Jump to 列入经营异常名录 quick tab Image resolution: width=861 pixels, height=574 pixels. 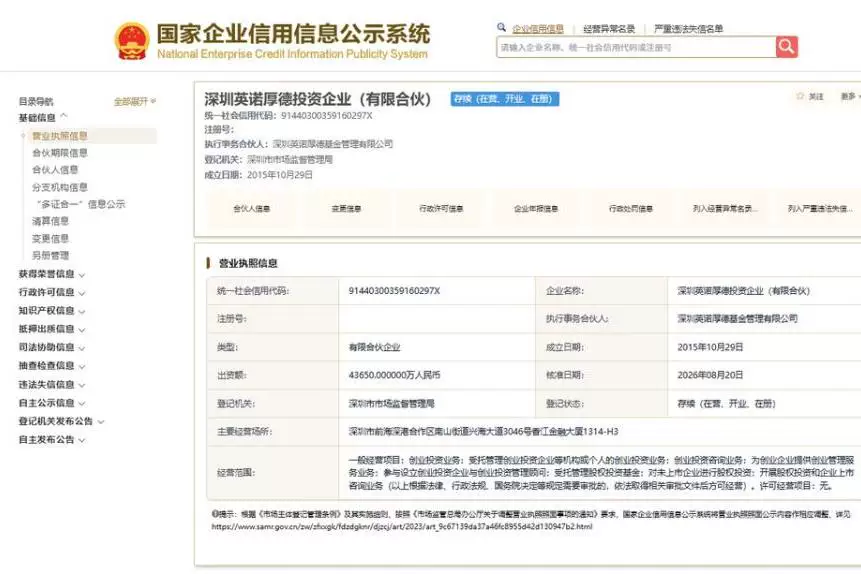click(725, 209)
